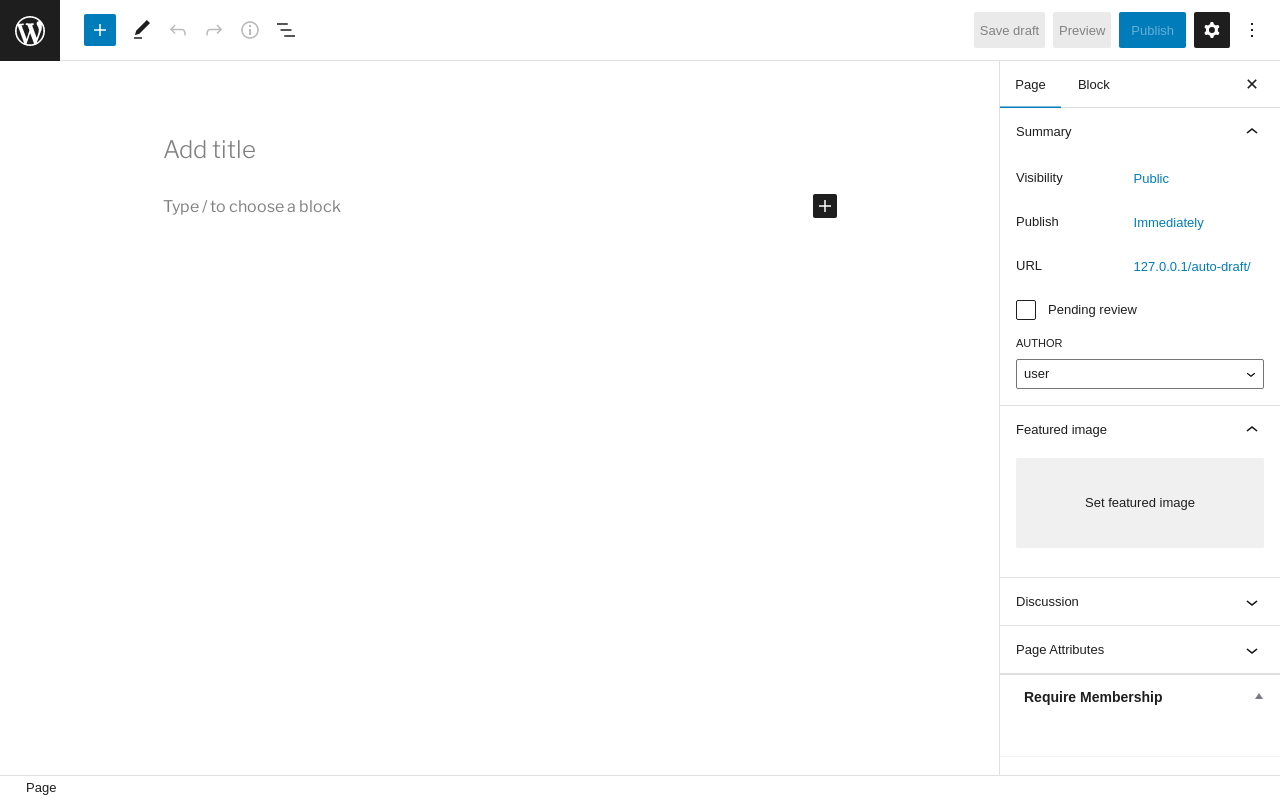Click Set featured image
The width and height of the screenshot is (1280, 800).
[x=1140, y=503]
